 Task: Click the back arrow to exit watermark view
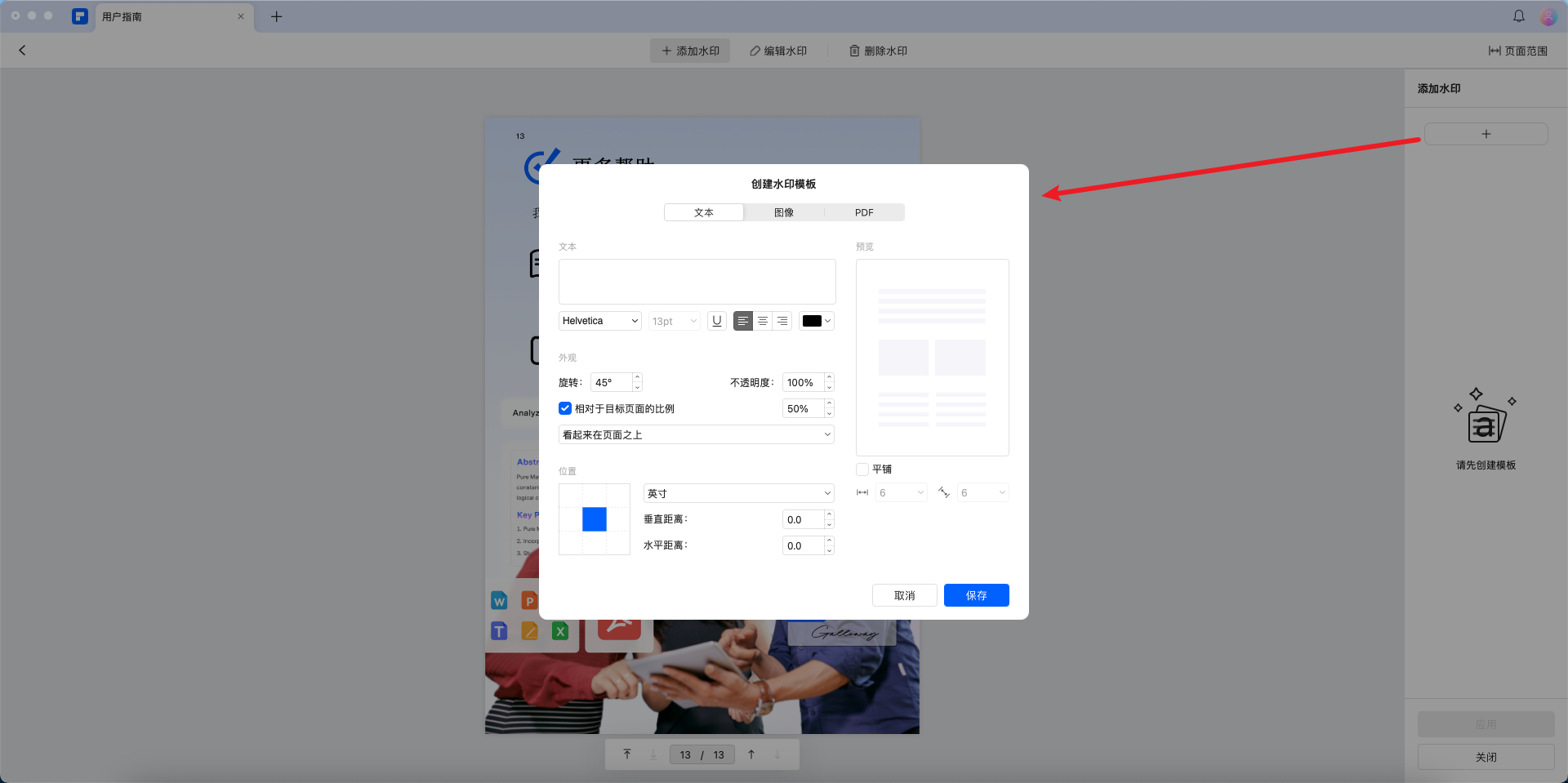pos(22,50)
